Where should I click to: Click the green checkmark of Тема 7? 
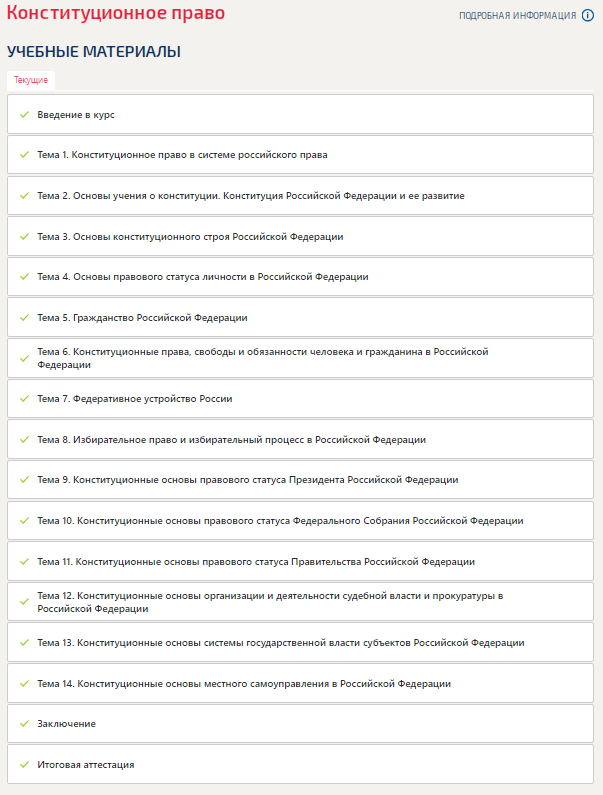pos(24,399)
